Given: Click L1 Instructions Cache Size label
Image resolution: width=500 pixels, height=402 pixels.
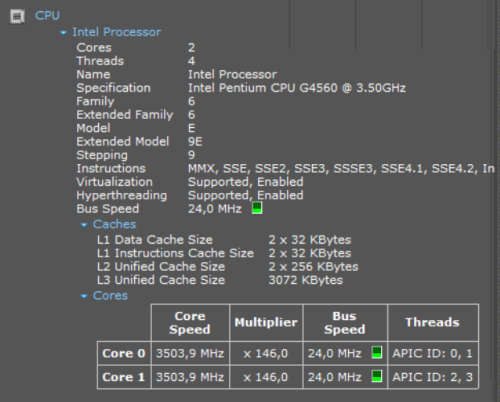Looking at the screenshot, I should tap(175, 253).
